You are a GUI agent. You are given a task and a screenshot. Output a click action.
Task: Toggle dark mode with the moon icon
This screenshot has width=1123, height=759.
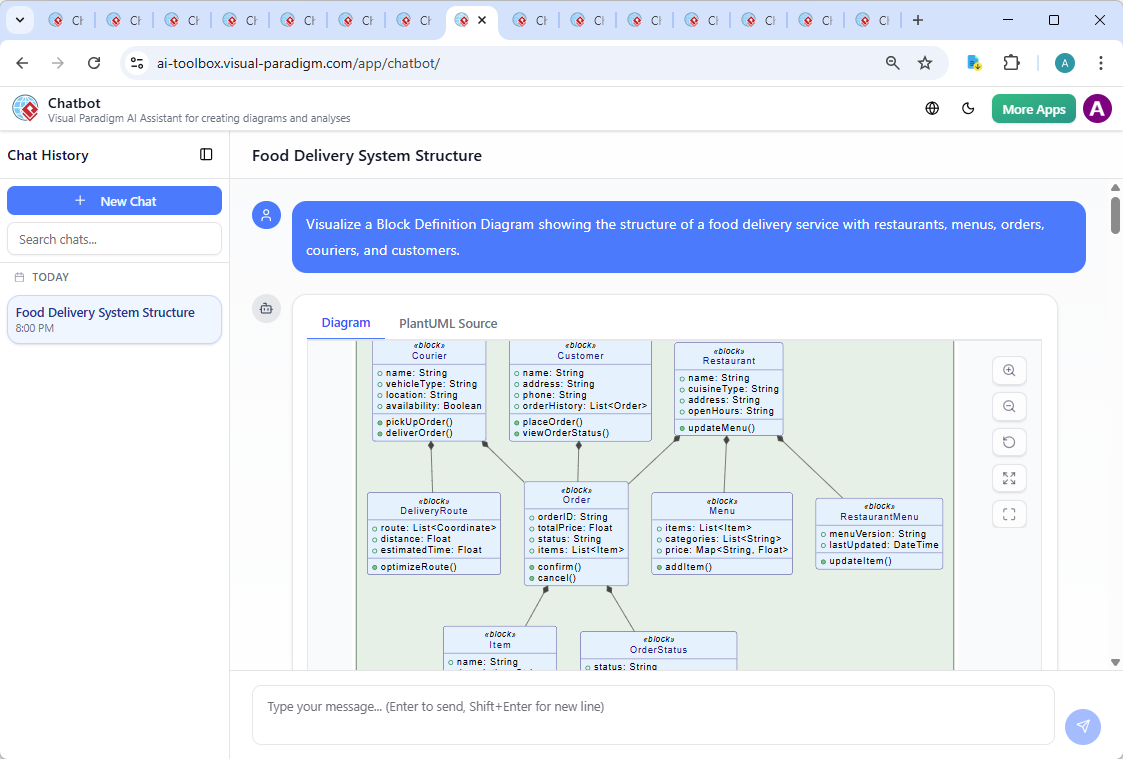[968, 108]
